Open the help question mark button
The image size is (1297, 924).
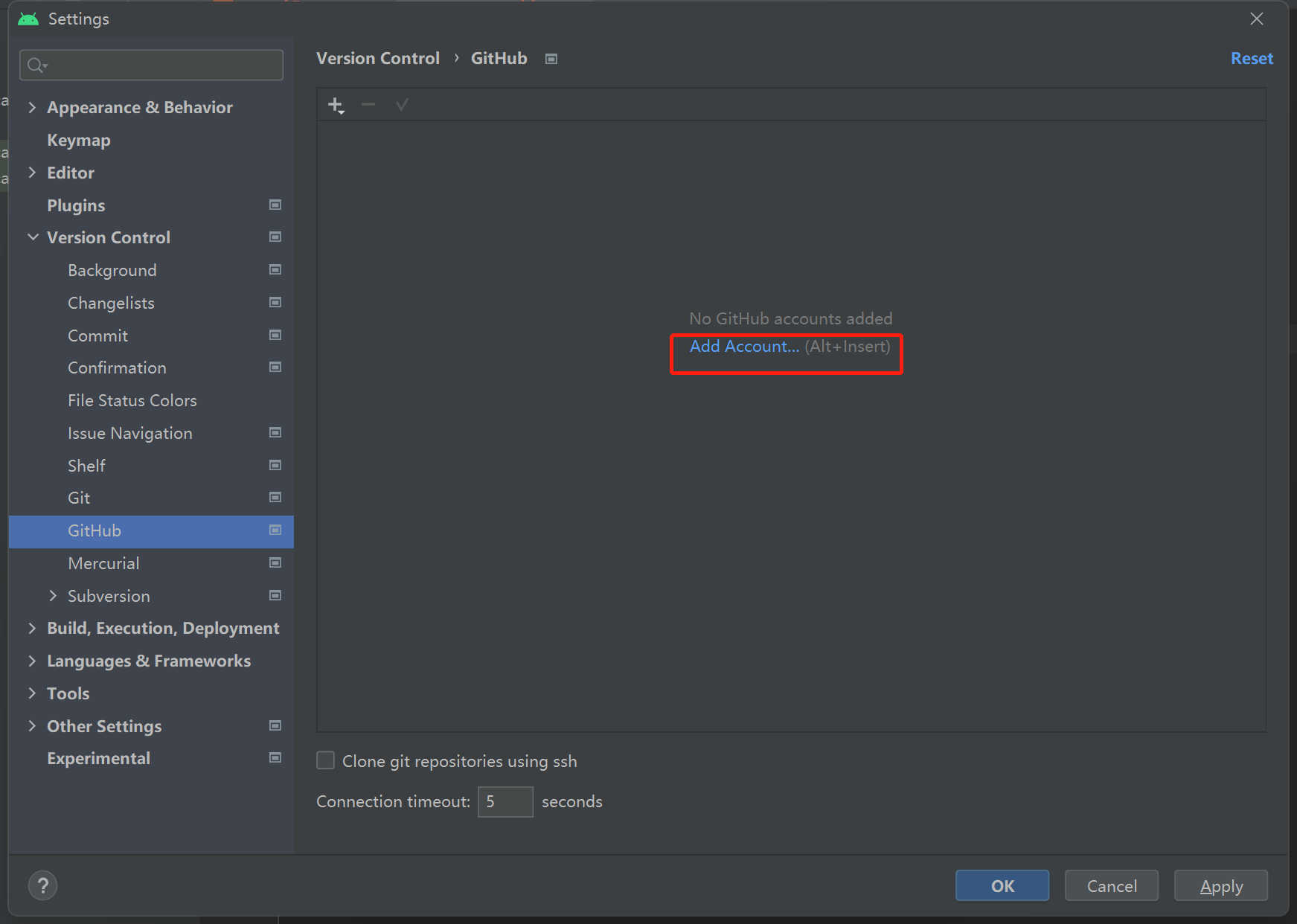point(43,885)
